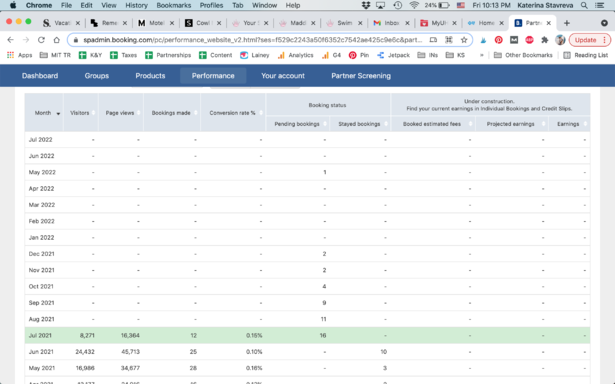Open the Taxes bookmark
The width and height of the screenshot is (615, 384).
pyautogui.click(x=124, y=55)
